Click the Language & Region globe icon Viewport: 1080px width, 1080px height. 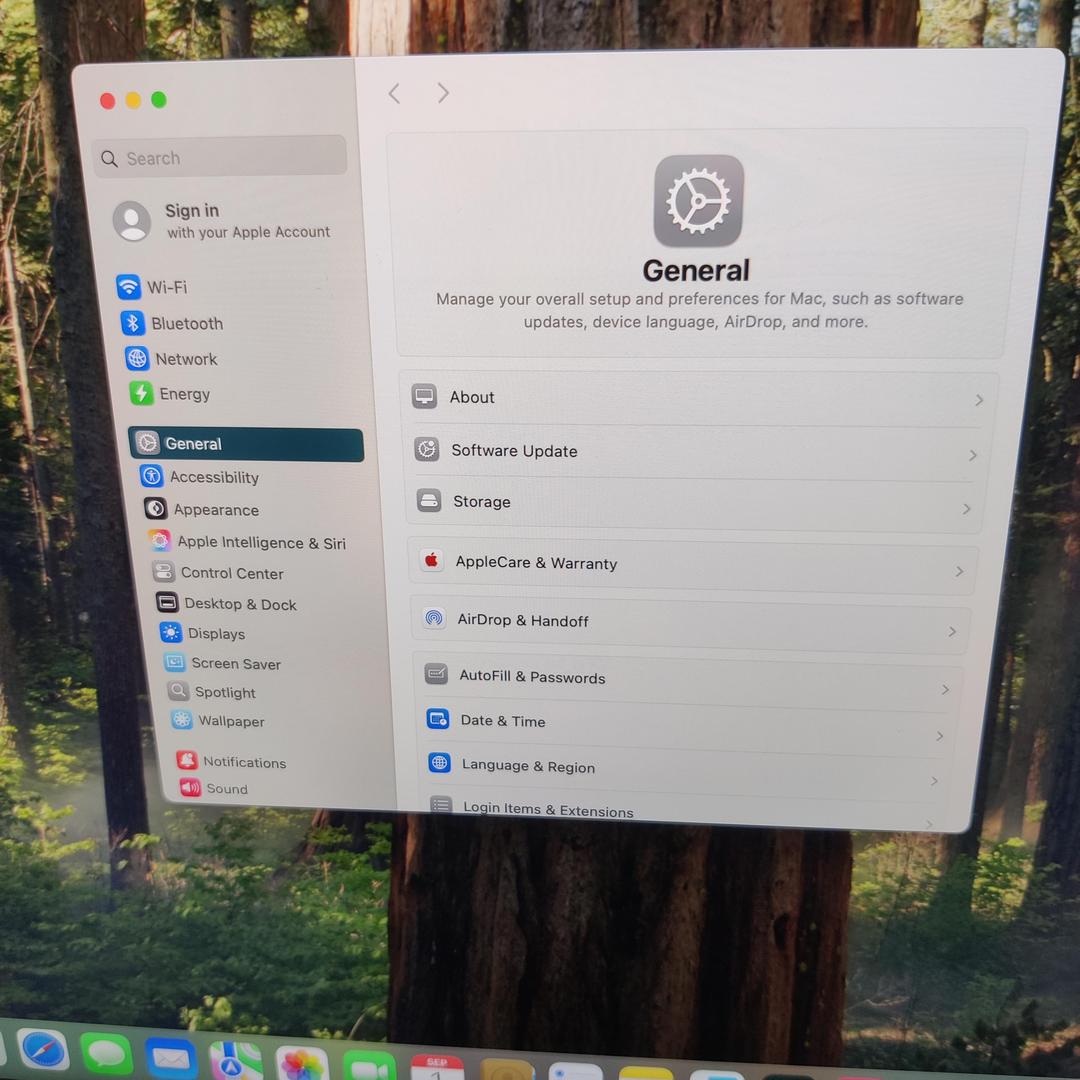click(x=439, y=762)
